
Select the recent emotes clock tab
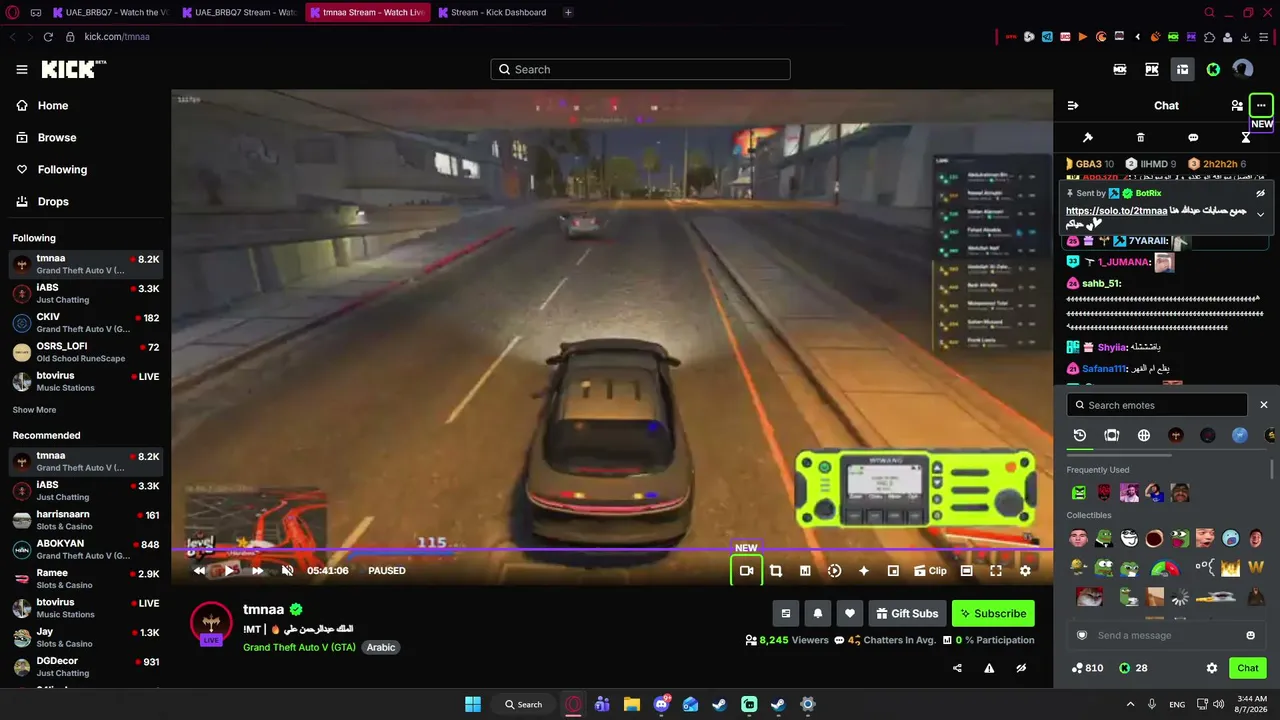tap(1080, 435)
